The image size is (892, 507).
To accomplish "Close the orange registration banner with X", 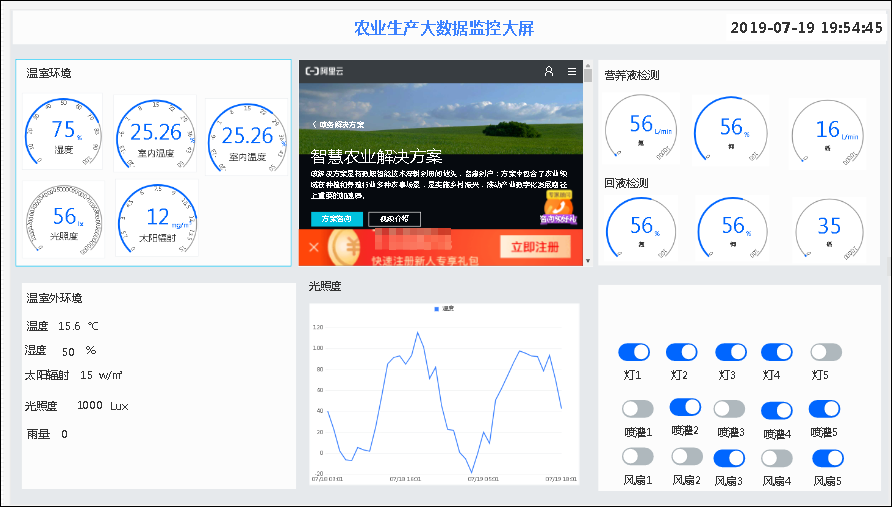I will tap(313, 248).
